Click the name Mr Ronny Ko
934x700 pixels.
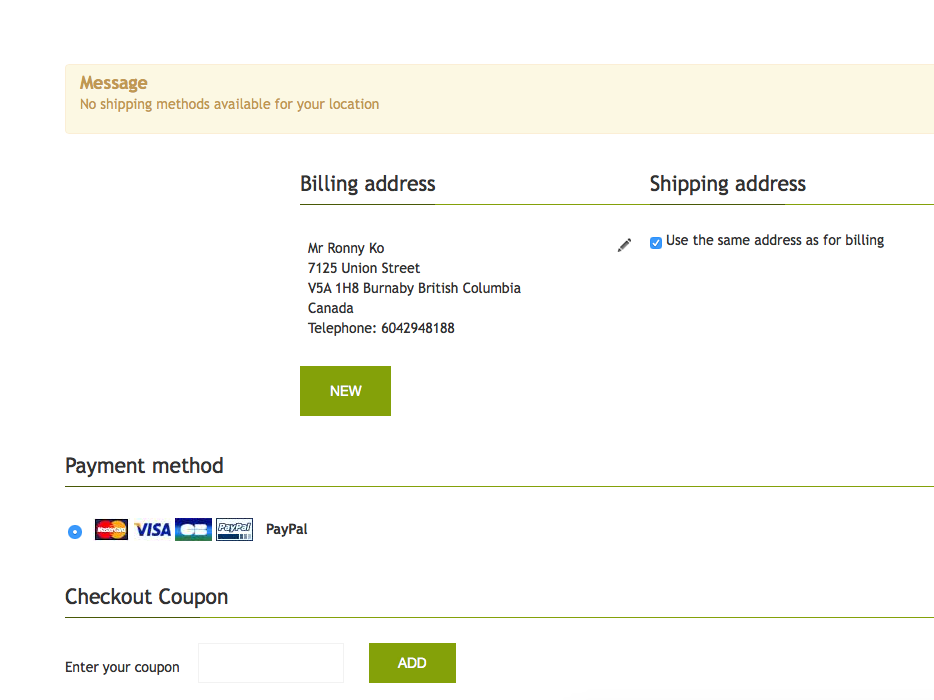[x=346, y=248]
